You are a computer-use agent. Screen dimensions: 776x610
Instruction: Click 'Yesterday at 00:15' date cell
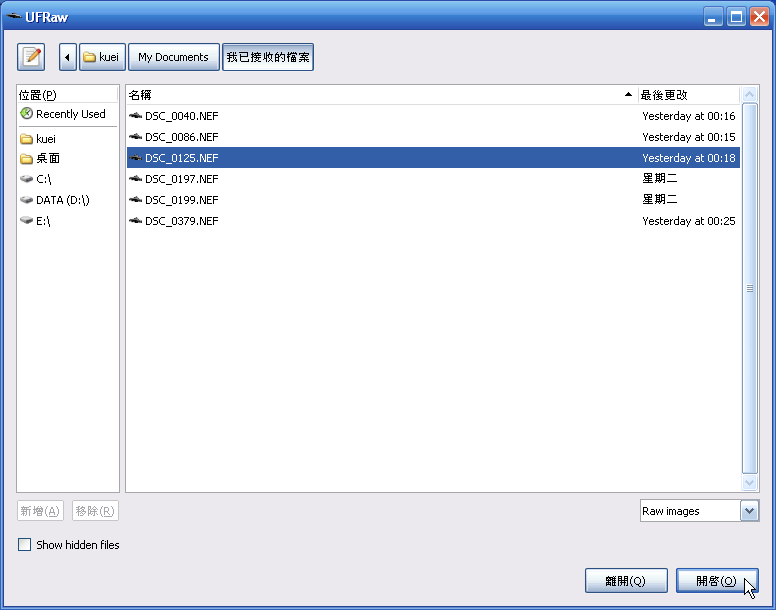(688, 137)
